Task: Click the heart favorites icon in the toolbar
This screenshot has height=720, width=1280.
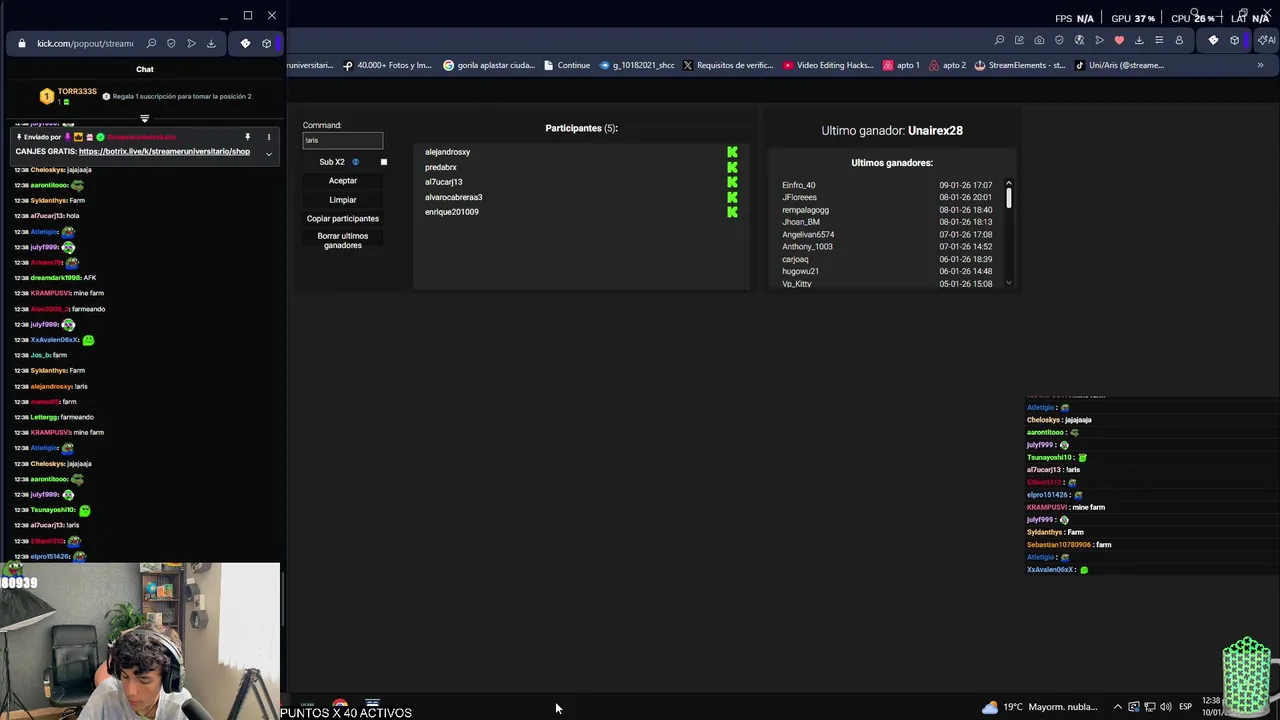Action: click(x=1119, y=40)
